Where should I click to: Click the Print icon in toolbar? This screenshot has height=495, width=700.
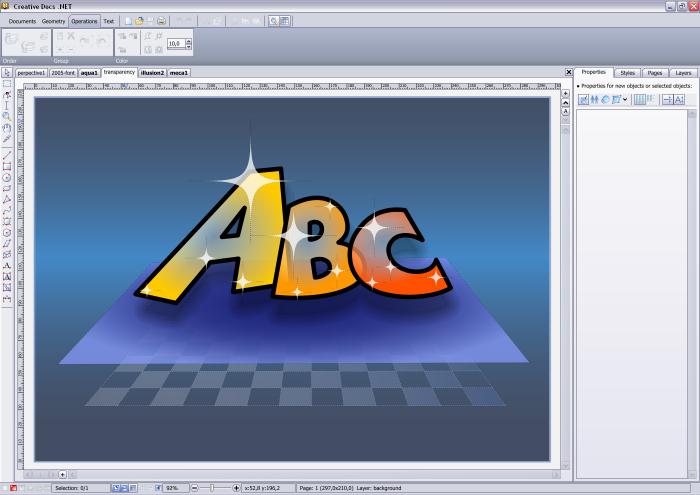point(161,20)
